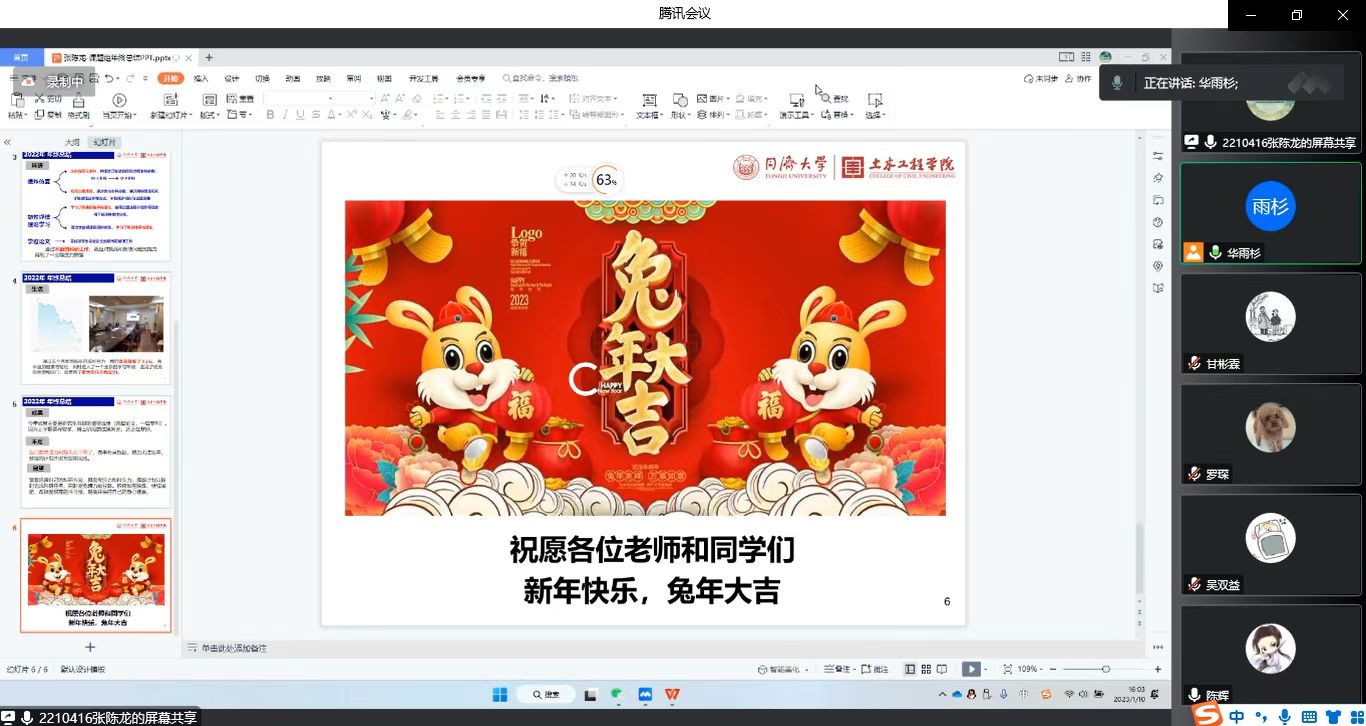
Task: Click the WPS Home (首页) tab
Action: point(21,58)
